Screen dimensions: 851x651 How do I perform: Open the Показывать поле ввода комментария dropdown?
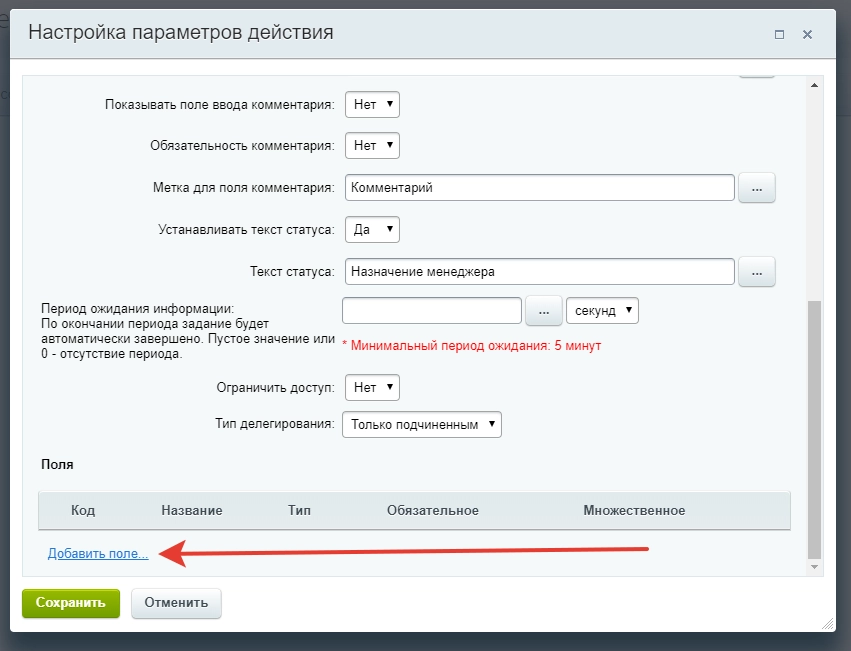(371, 103)
